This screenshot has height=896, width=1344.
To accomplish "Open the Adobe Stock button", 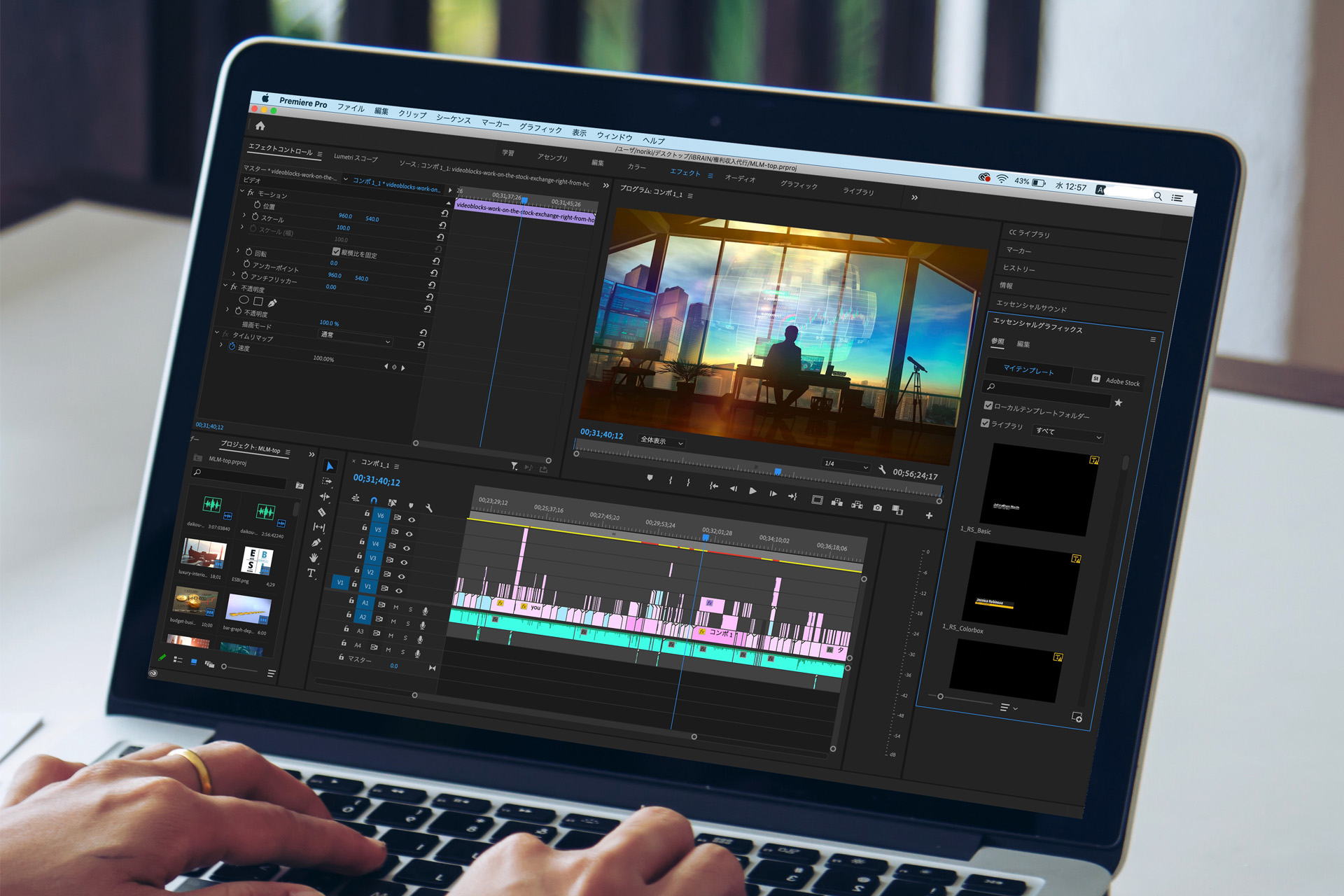I will [x=1116, y=380].
